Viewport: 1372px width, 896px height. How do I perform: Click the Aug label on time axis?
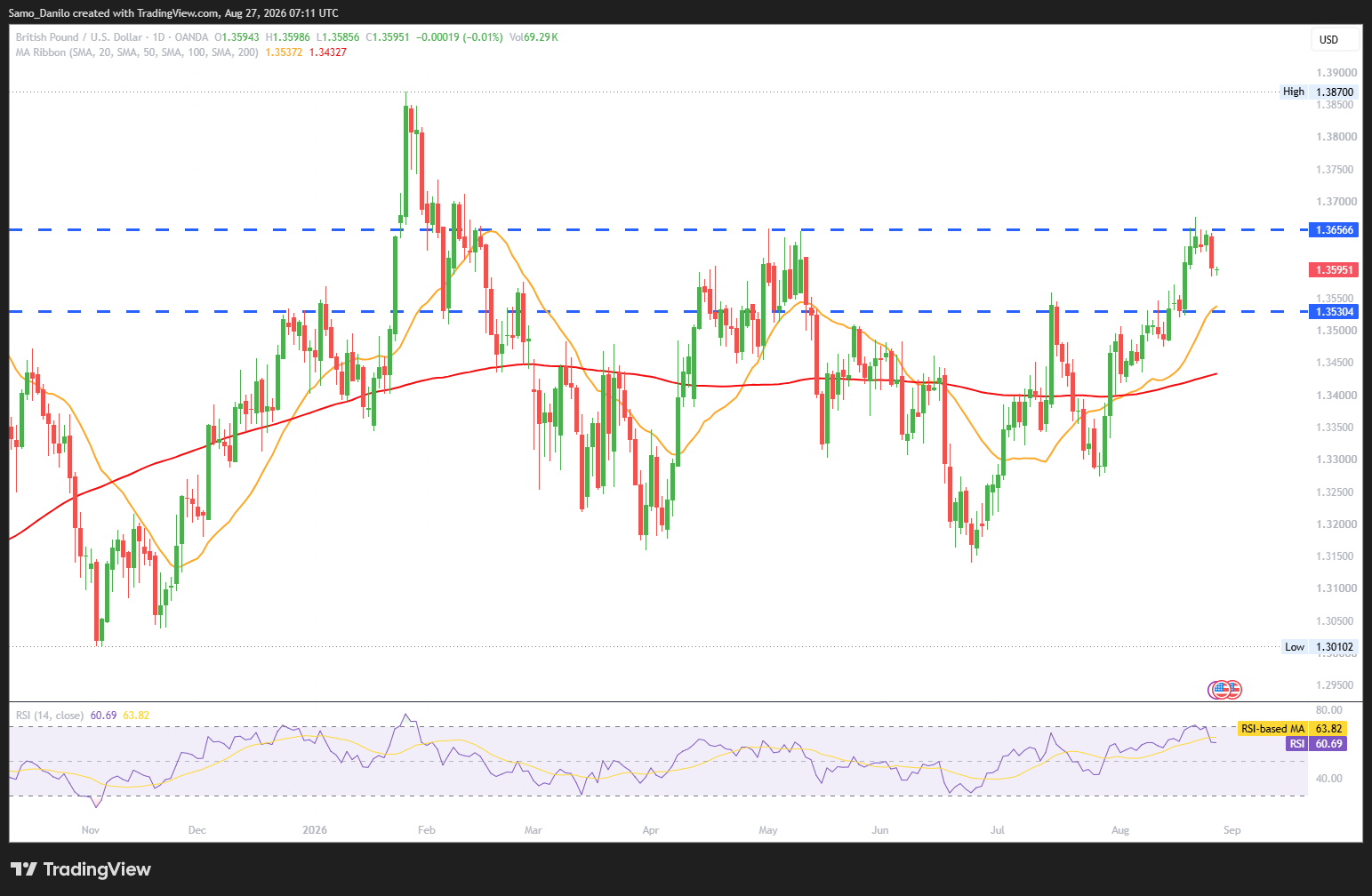coord(1120,830)
